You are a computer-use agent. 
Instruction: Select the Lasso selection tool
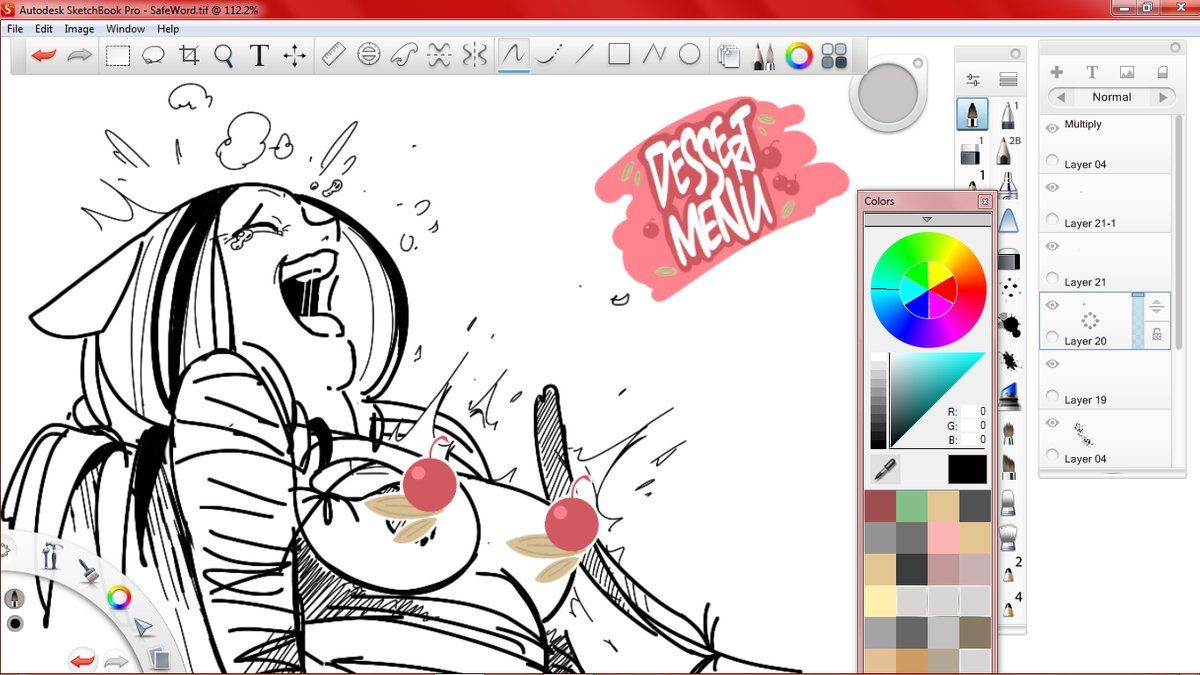tap(153, 55)
